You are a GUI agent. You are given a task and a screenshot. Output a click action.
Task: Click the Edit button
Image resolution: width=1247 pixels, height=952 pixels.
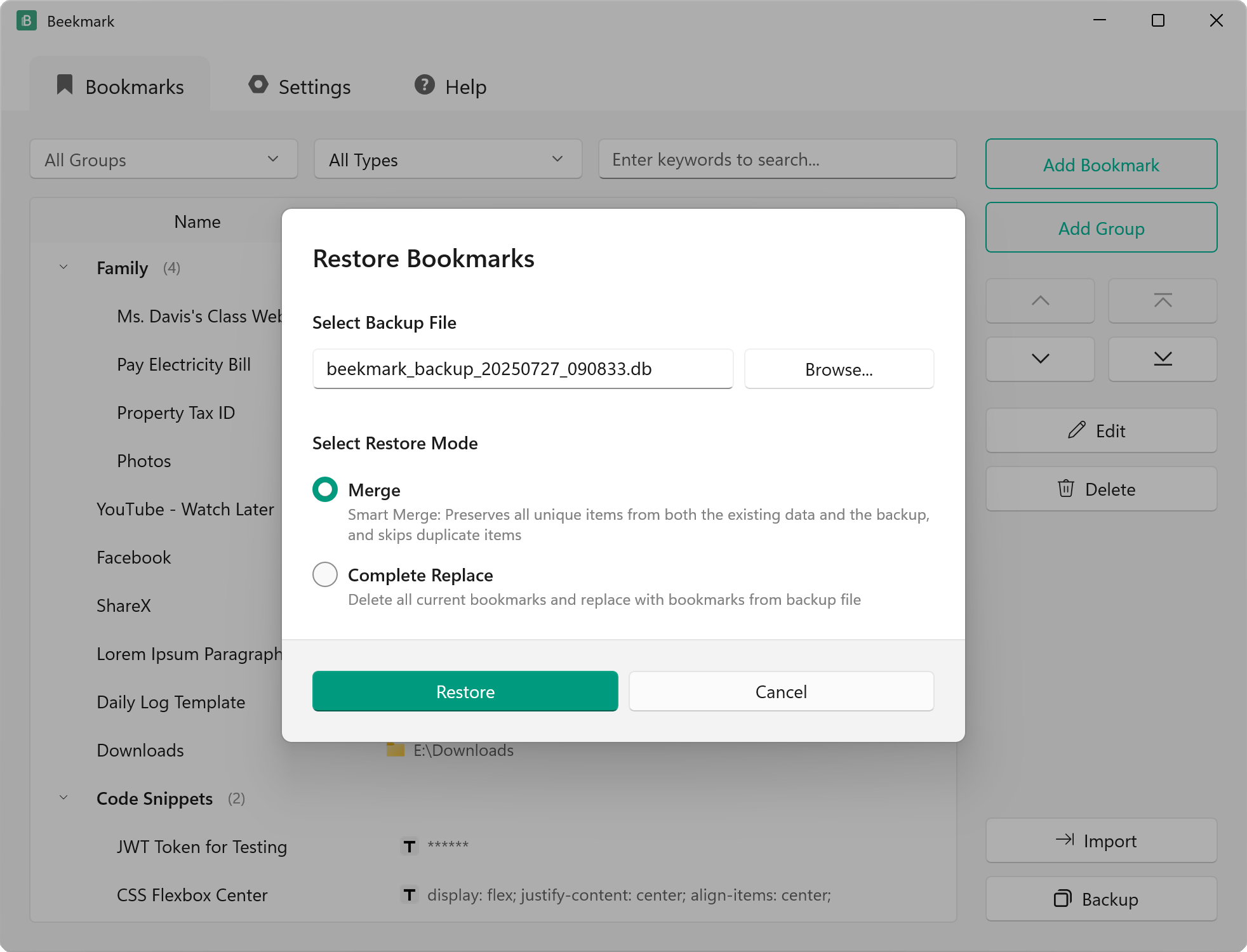(1102, 430)
